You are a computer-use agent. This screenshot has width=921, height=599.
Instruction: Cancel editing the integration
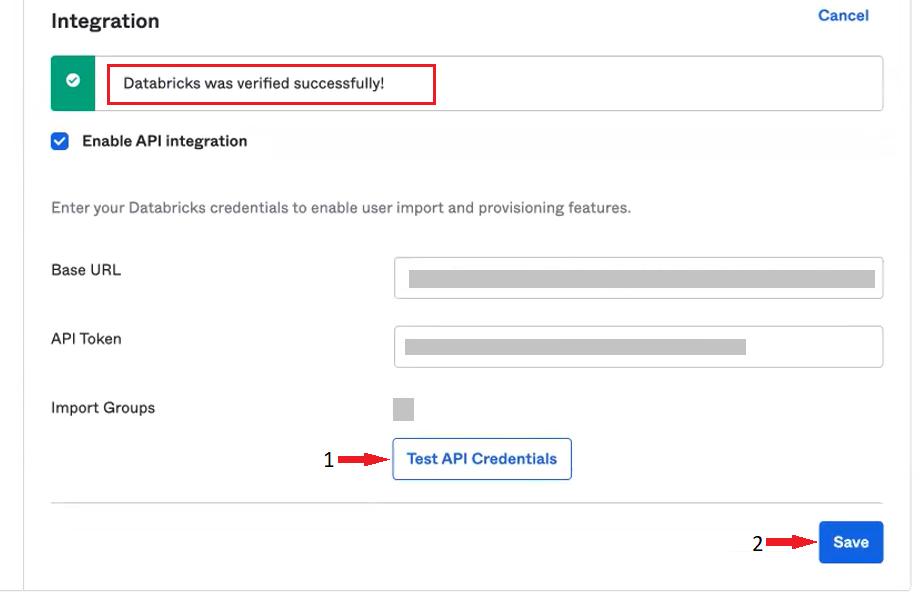coord(843,16)
